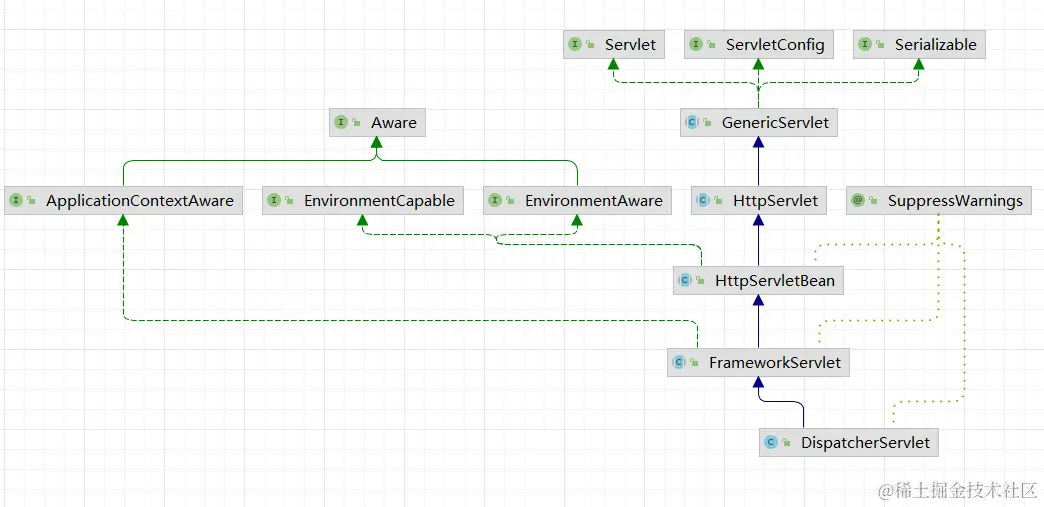Select the ApplicationContextAware node
This screenshot has width=1044, height=507.
(x=123, y=201)
